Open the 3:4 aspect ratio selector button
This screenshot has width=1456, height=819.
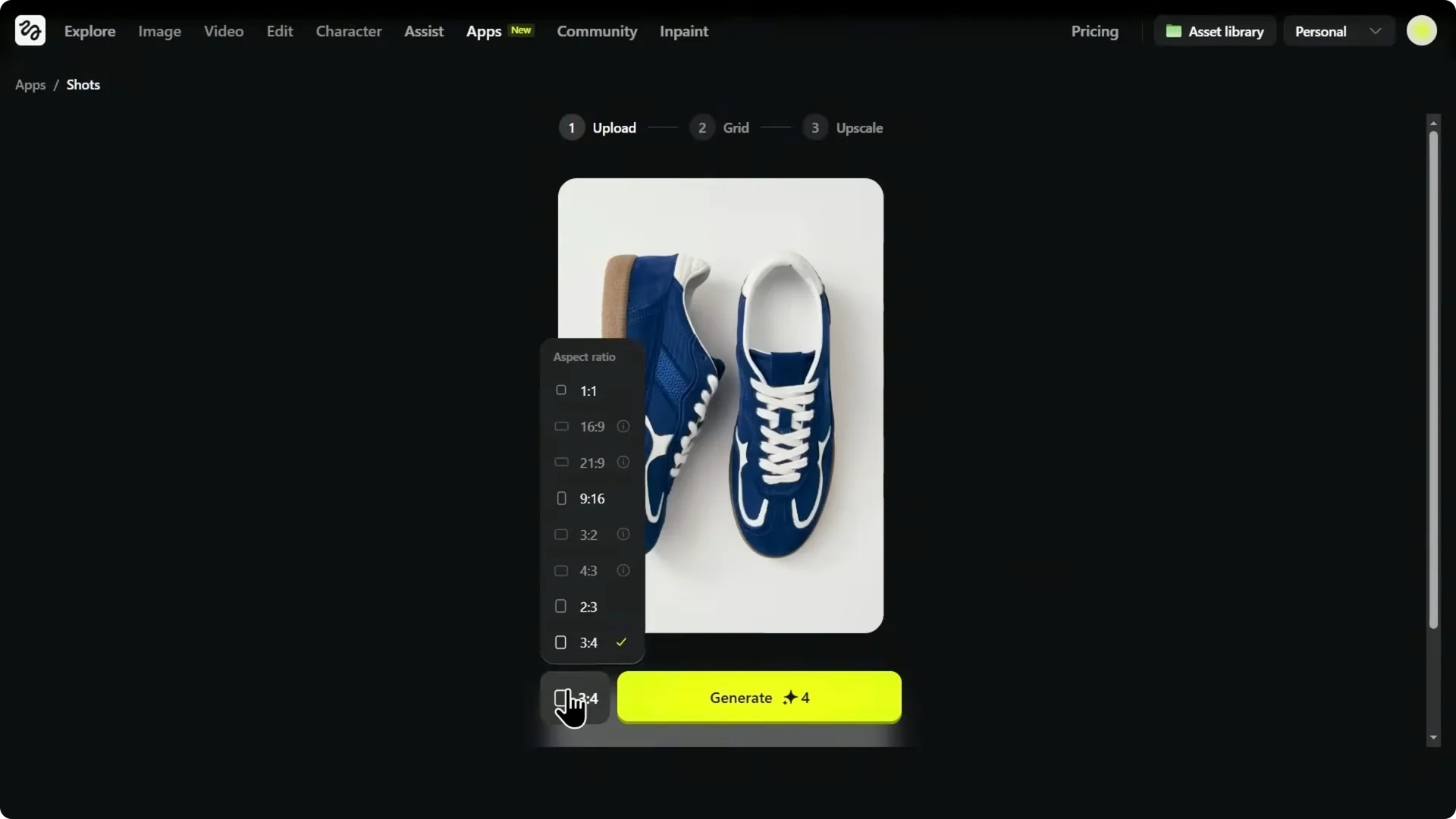[x=574, y=698]
